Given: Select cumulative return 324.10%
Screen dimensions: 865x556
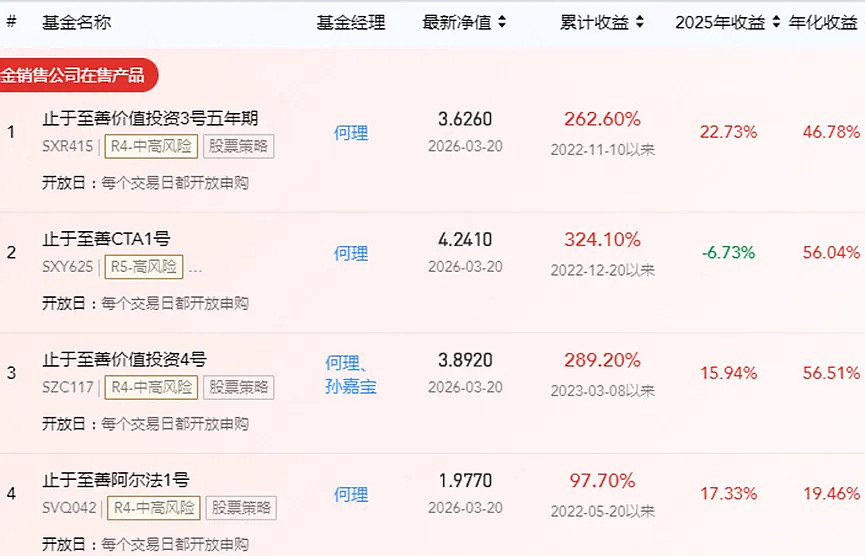Looking at the screenshot, I should coord(602,239).
